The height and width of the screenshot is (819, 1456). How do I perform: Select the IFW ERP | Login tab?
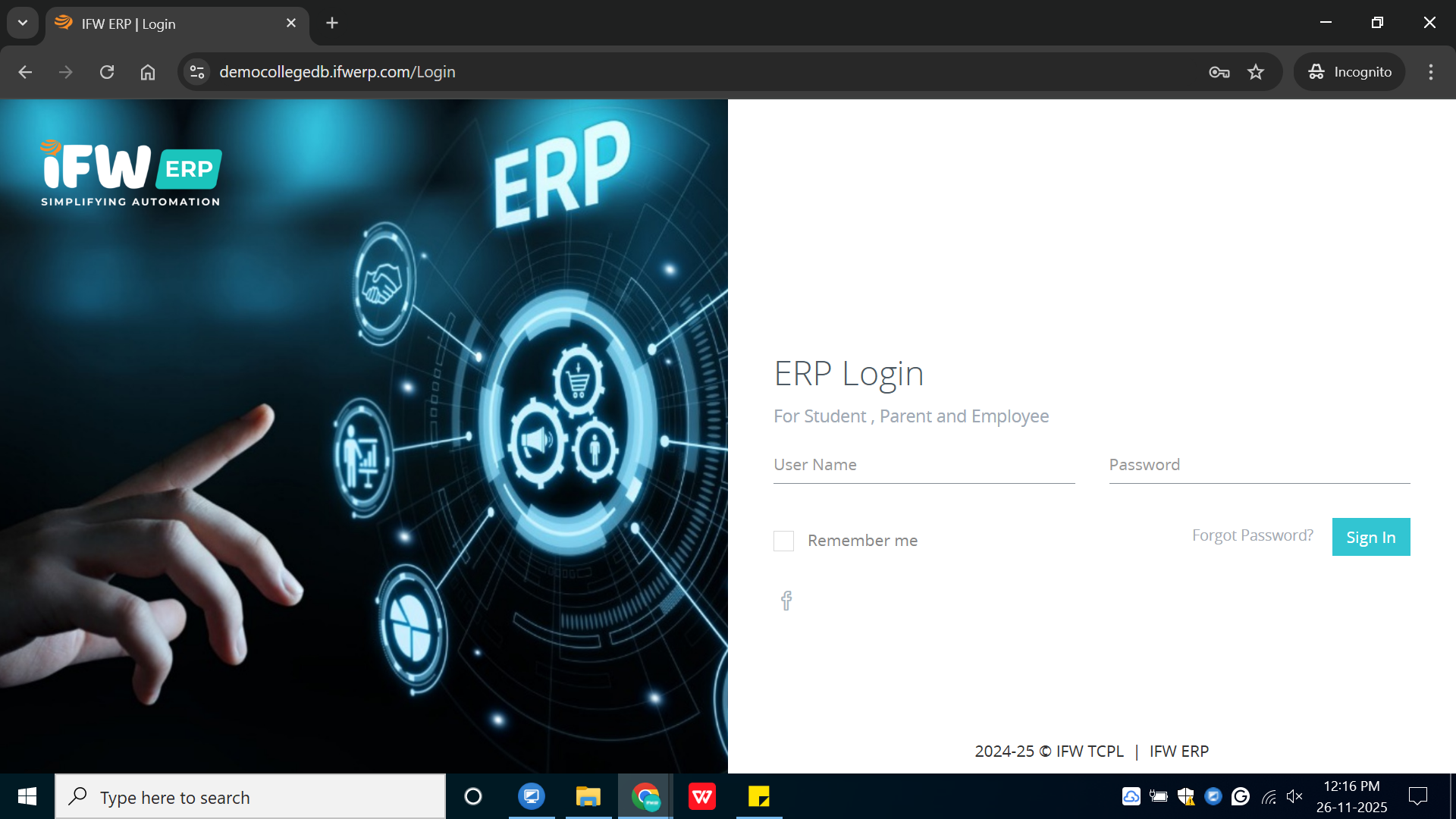177,24
